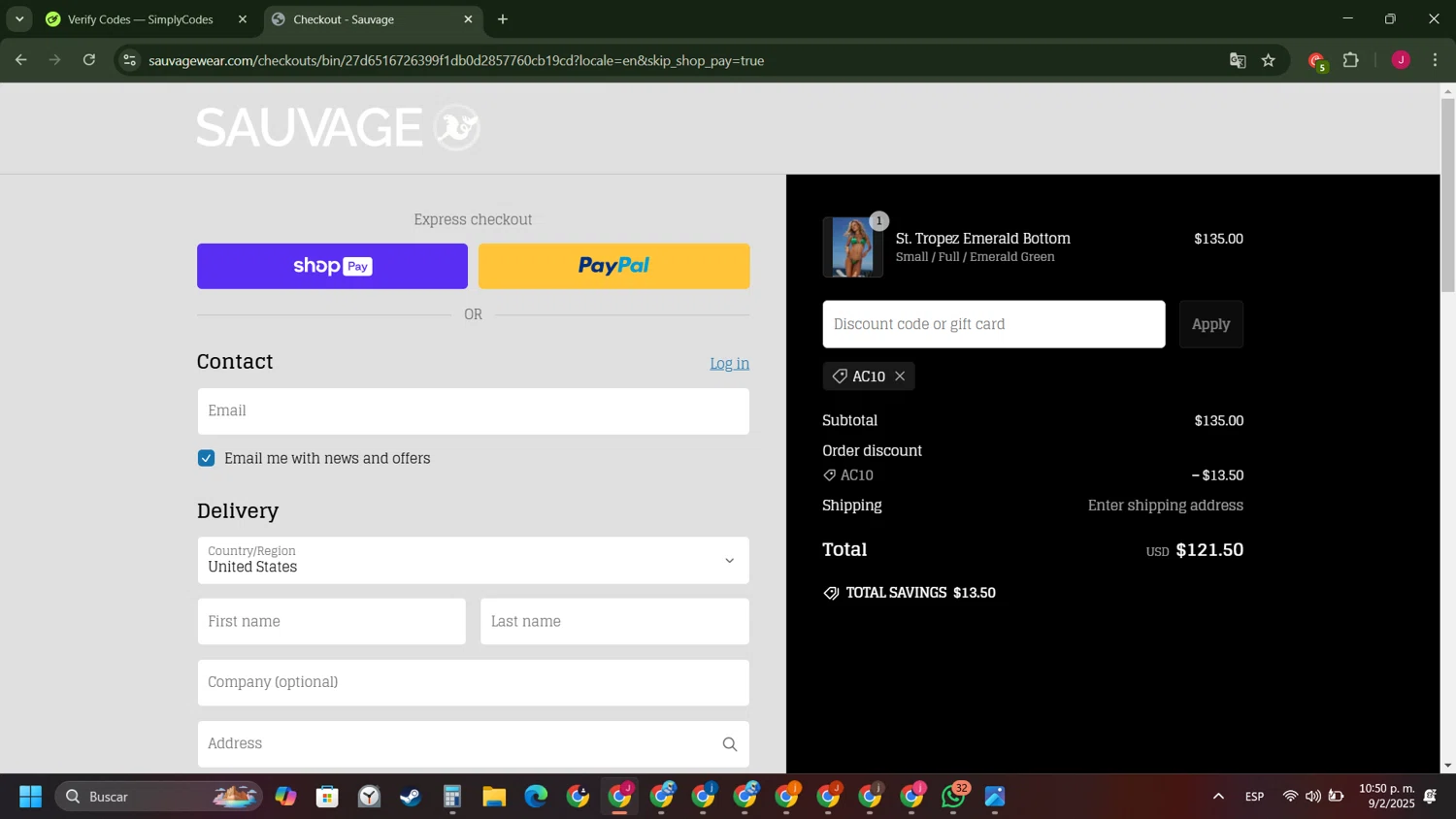Screen dimensions: 1456x819
Task: Select the Checkout - Sauvage tab
Action: 344,19
